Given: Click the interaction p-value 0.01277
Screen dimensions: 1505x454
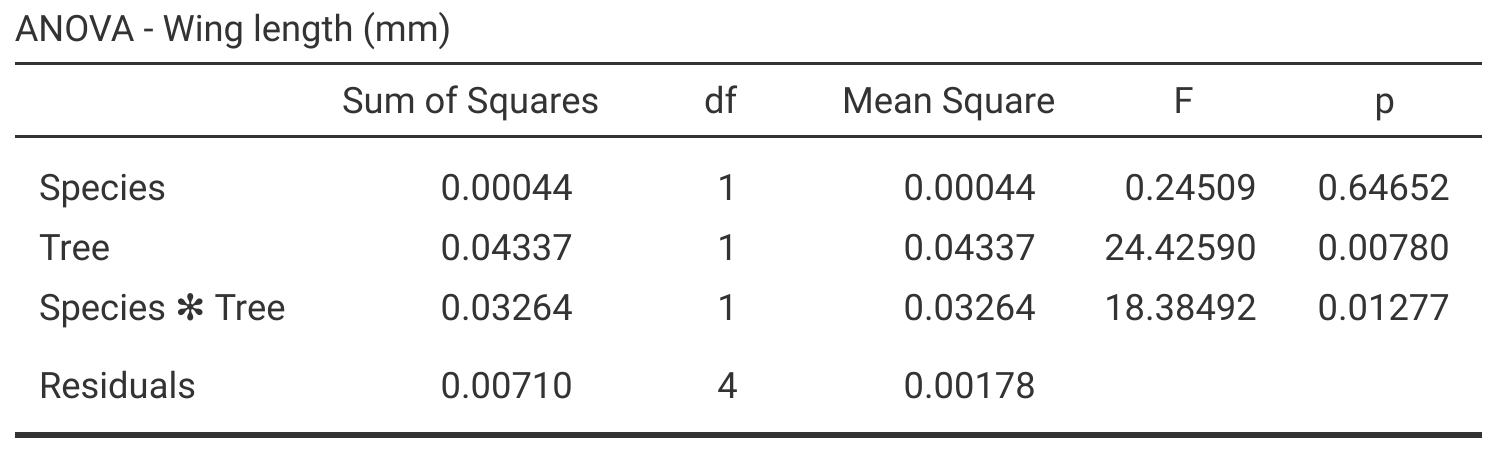Looking at the screenshot, I should point(1383,307).
